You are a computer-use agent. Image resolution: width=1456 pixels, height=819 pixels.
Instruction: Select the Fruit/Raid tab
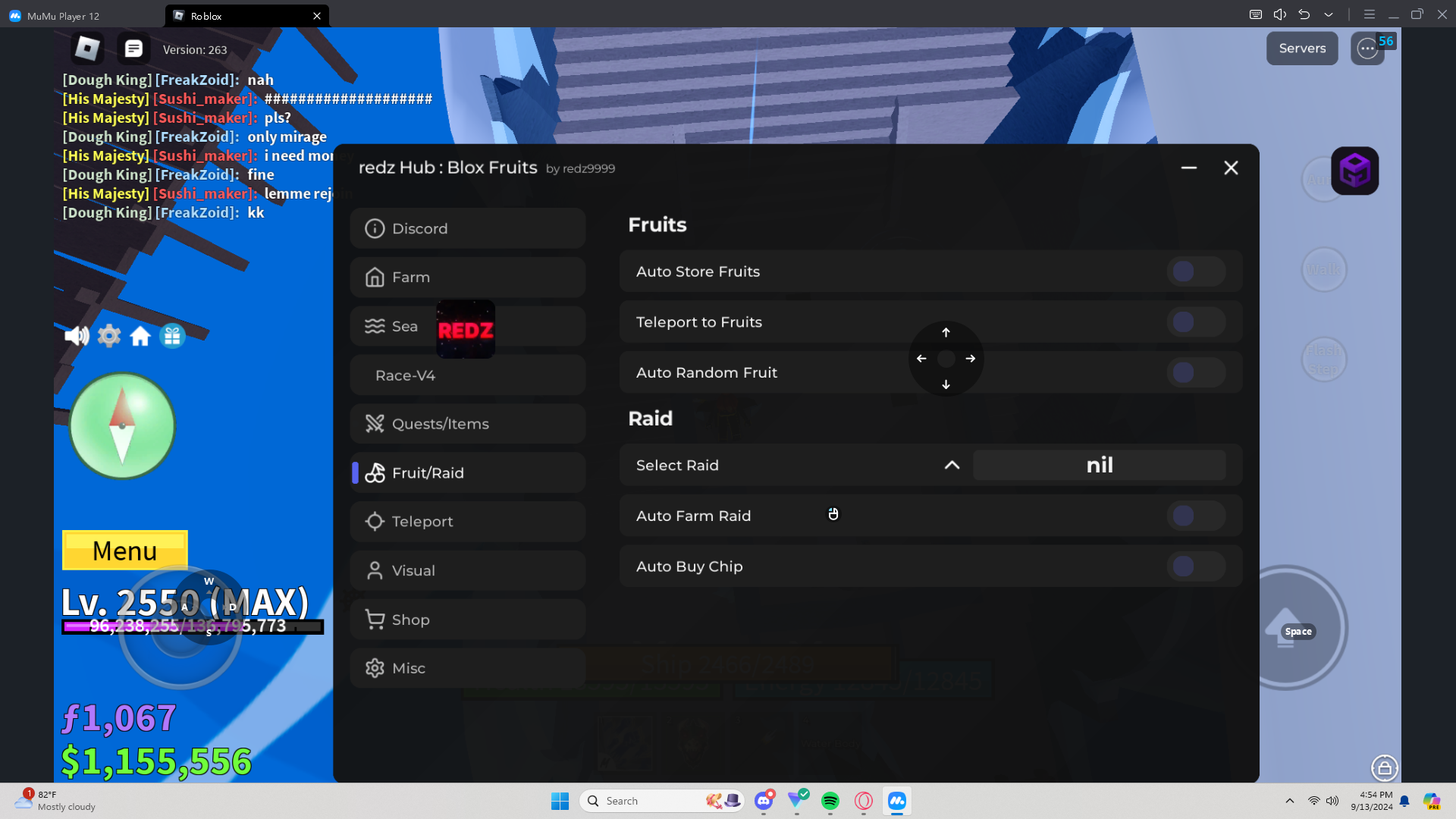click(x=468, y=473)
